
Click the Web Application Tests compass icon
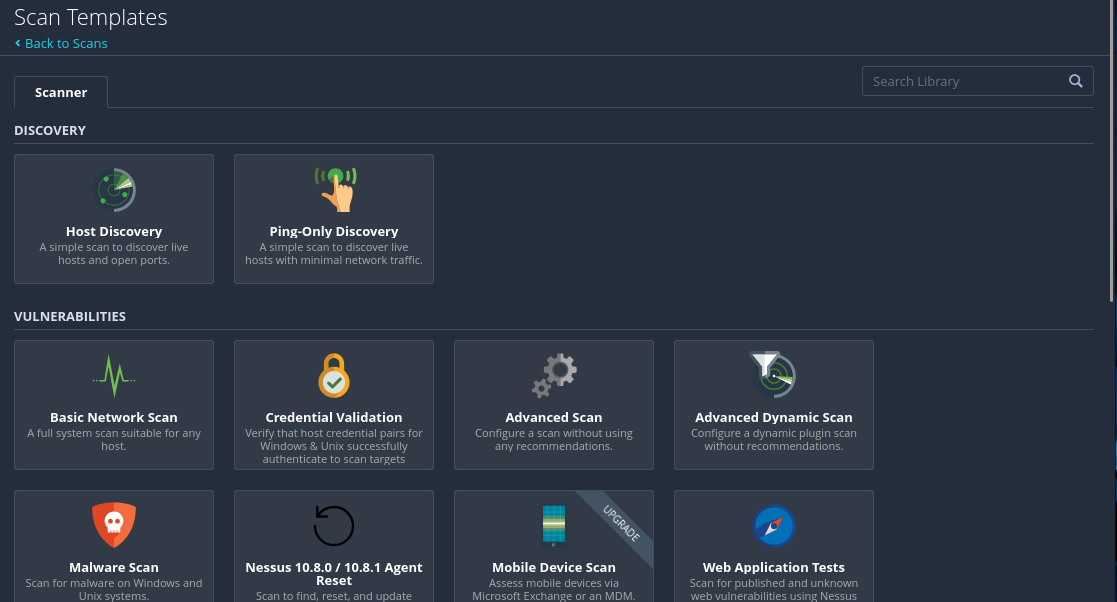[774, 526]
